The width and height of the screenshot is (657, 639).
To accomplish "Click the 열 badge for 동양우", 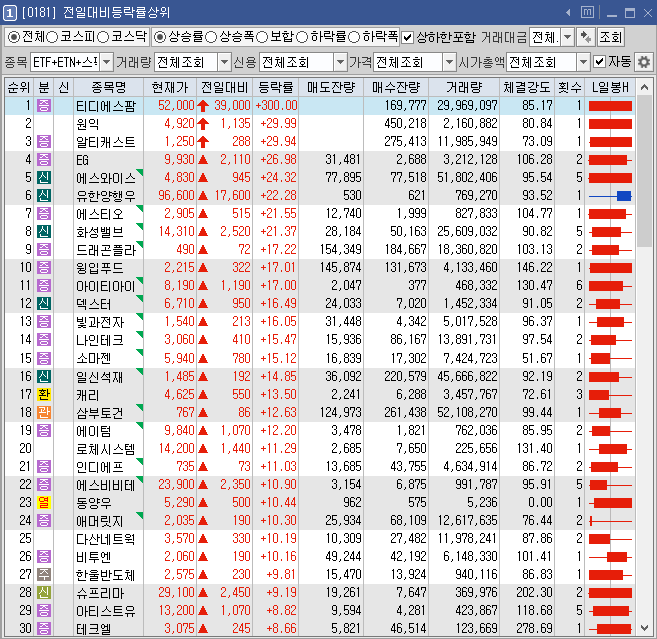I will click(44, 502).
